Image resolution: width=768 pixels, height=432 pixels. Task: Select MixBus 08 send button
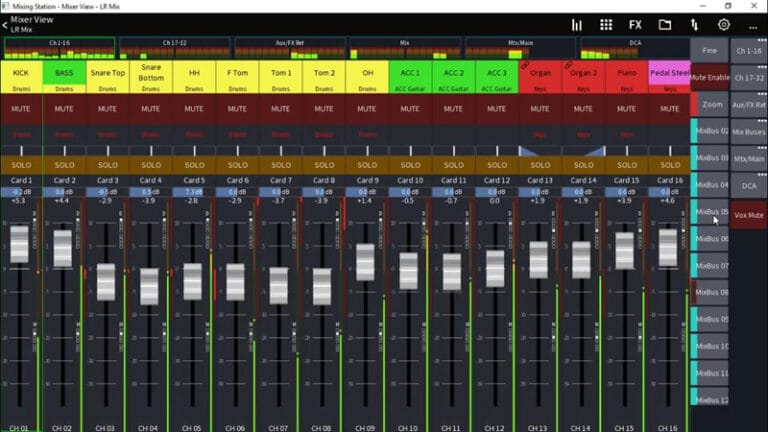click(x=710, y=292)
